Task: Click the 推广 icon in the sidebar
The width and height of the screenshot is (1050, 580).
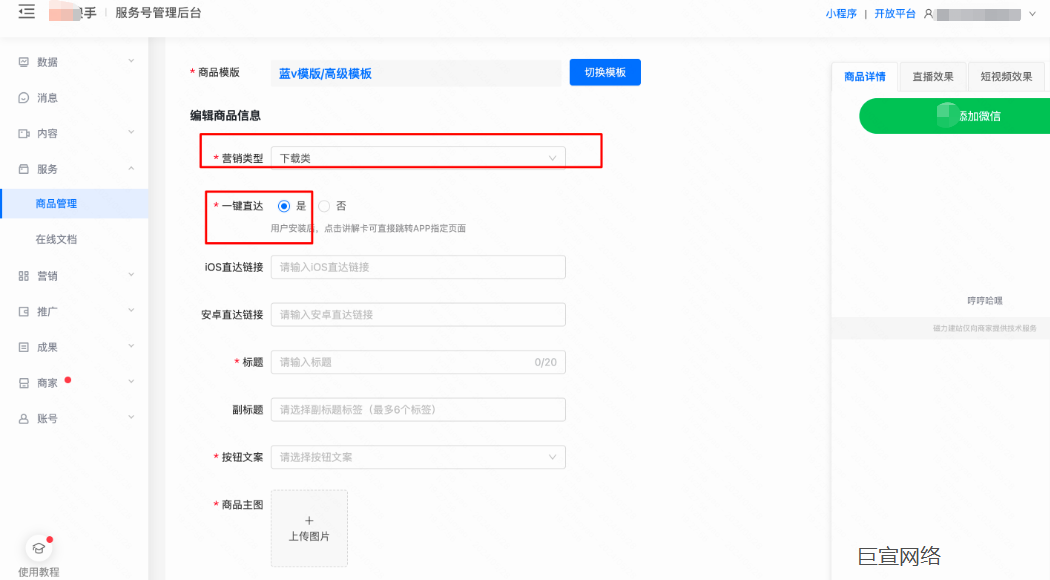Action: tap(23, 311)
